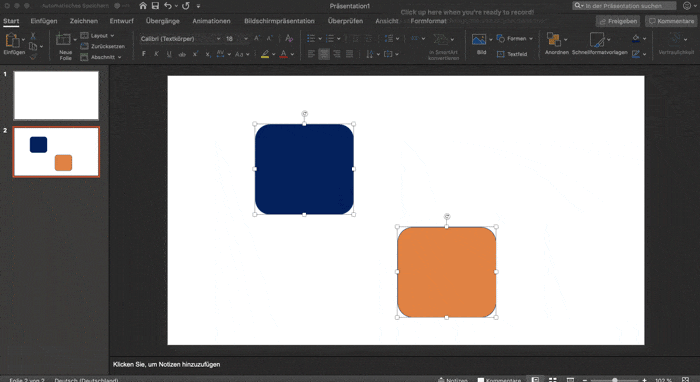Add a new slide with Neue Folie

pyautogui.click(x=63, y=46)
